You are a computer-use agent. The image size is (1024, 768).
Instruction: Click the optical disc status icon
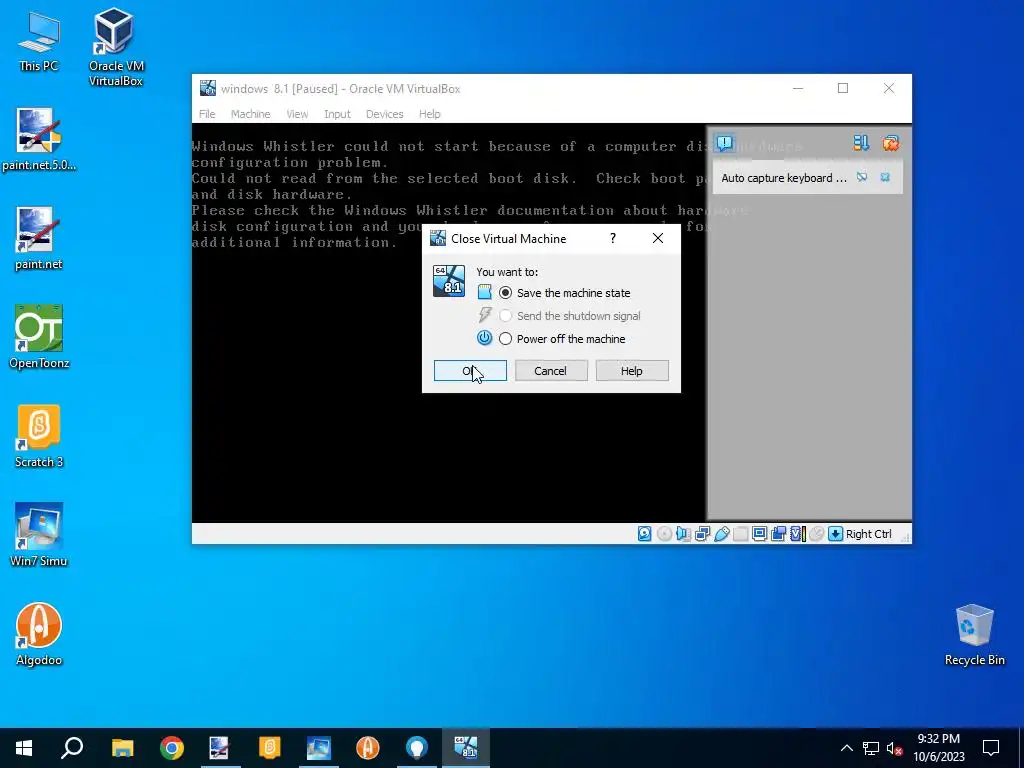[664, 534]
